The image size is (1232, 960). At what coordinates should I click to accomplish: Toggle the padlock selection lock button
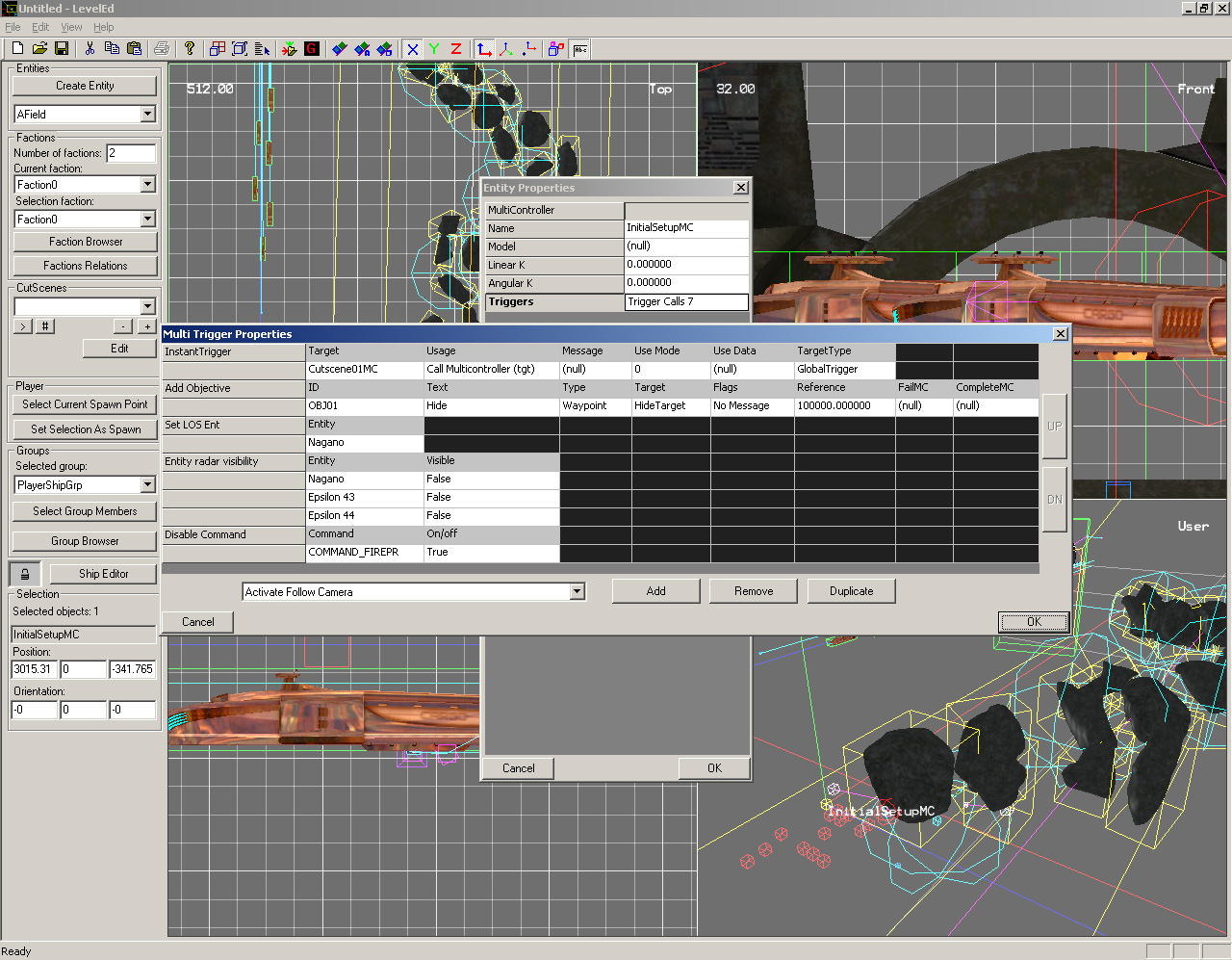[25, 574]
